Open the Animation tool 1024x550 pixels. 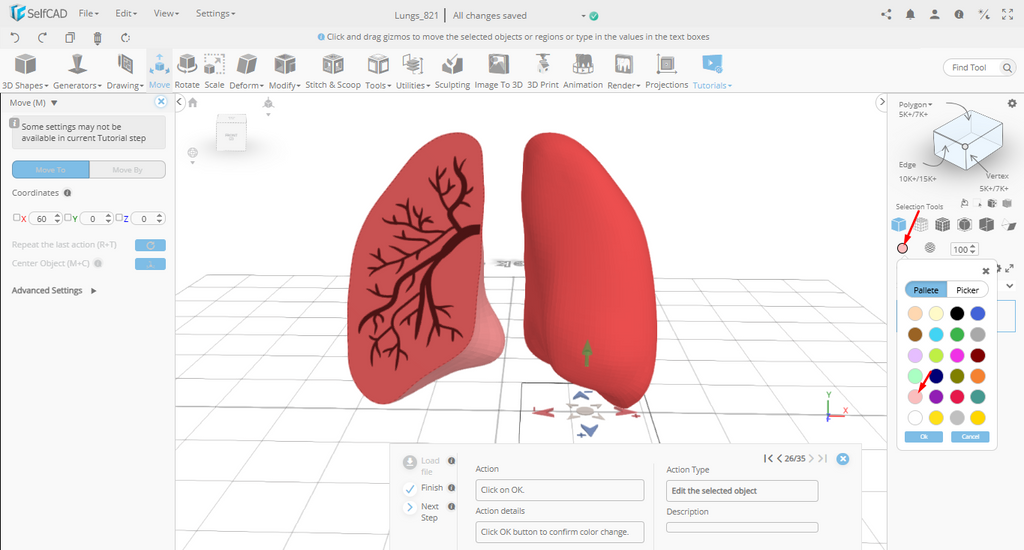point(582,72)
